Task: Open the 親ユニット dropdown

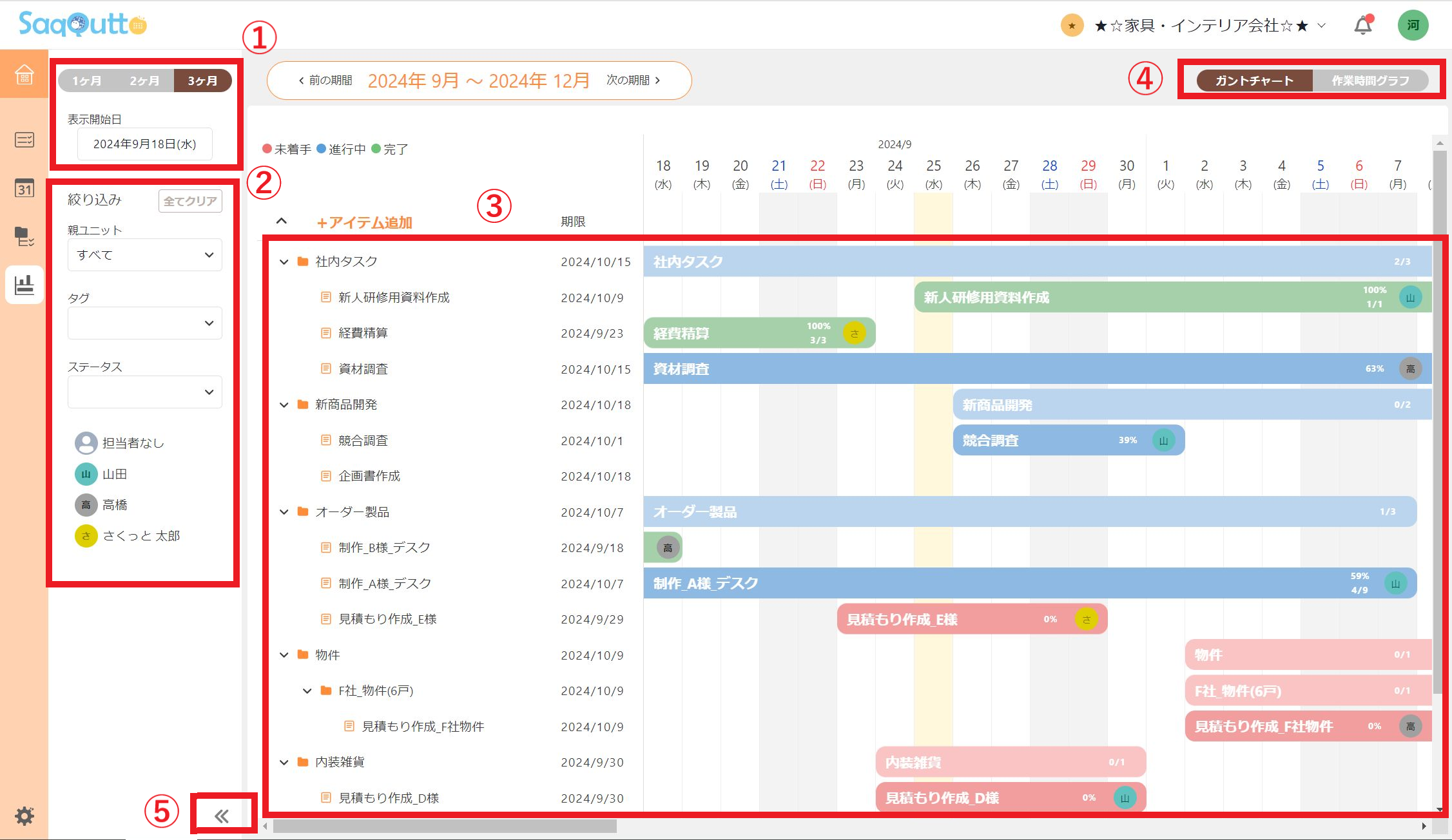Action: pyautogui.click(x=144, y=255)
